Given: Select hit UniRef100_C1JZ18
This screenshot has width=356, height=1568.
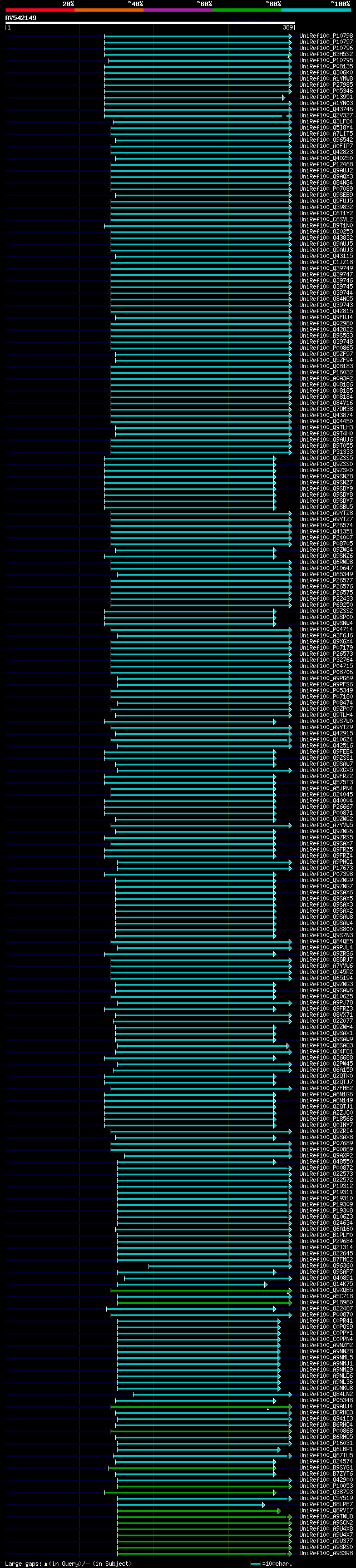Looking at the screenshot, I should pos(325,263).
